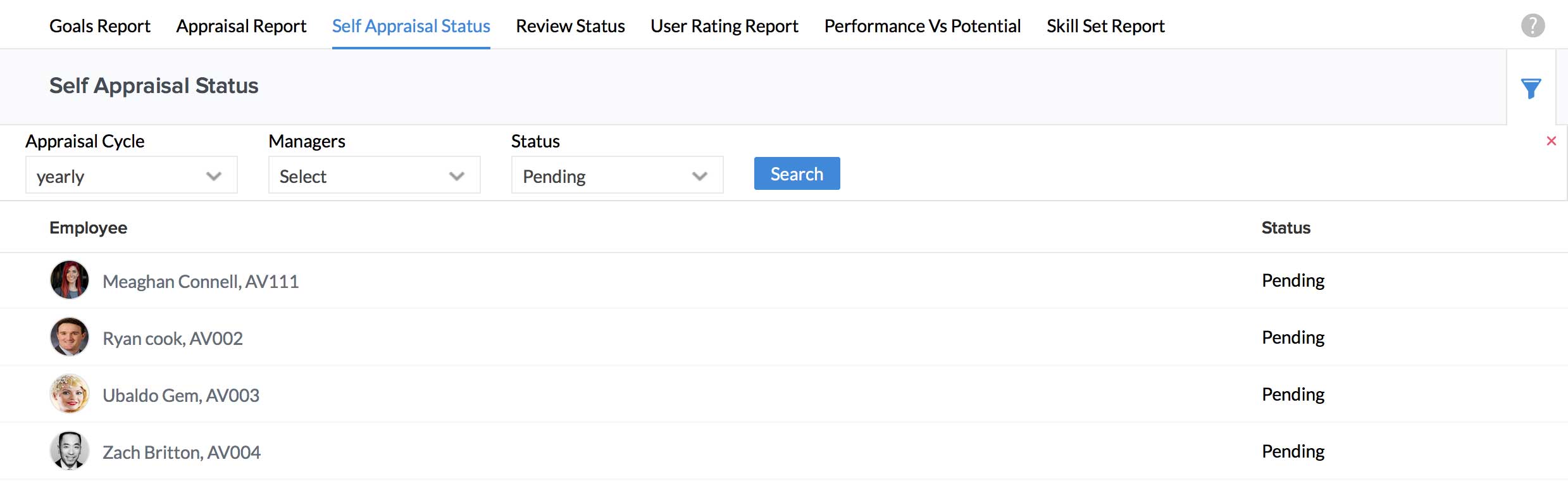The height and width of the screenshot is (481, 1568).
Task: Open the Status filter dropdown
Action: [x=617, y=175]
